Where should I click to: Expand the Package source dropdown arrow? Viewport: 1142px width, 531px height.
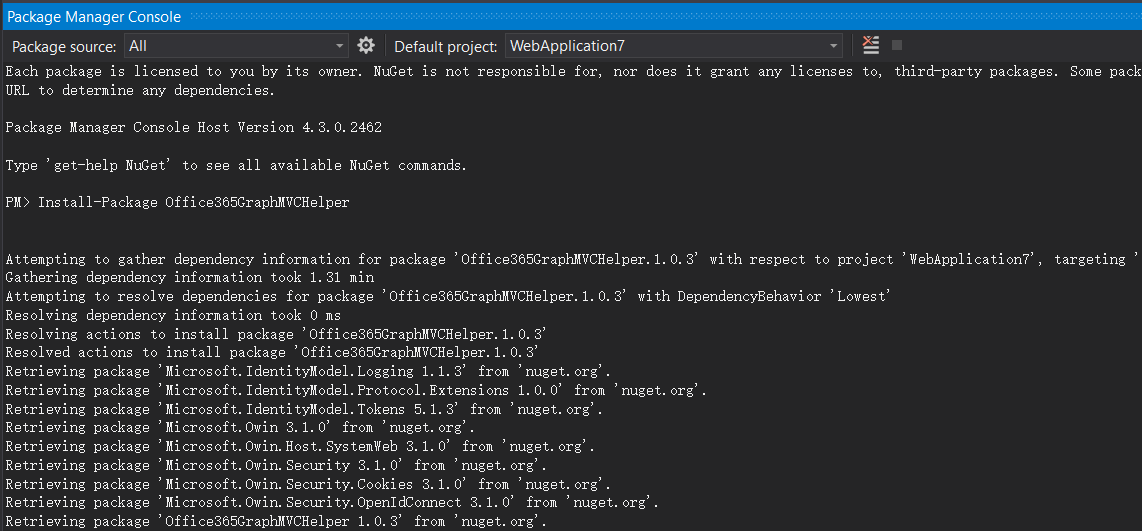[x=339, y=46]
